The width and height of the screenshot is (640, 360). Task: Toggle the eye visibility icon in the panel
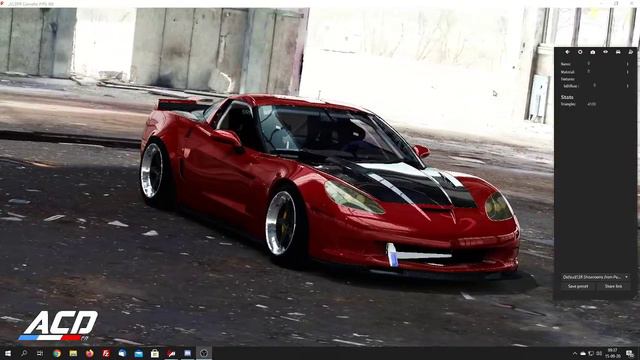point(605,52)
